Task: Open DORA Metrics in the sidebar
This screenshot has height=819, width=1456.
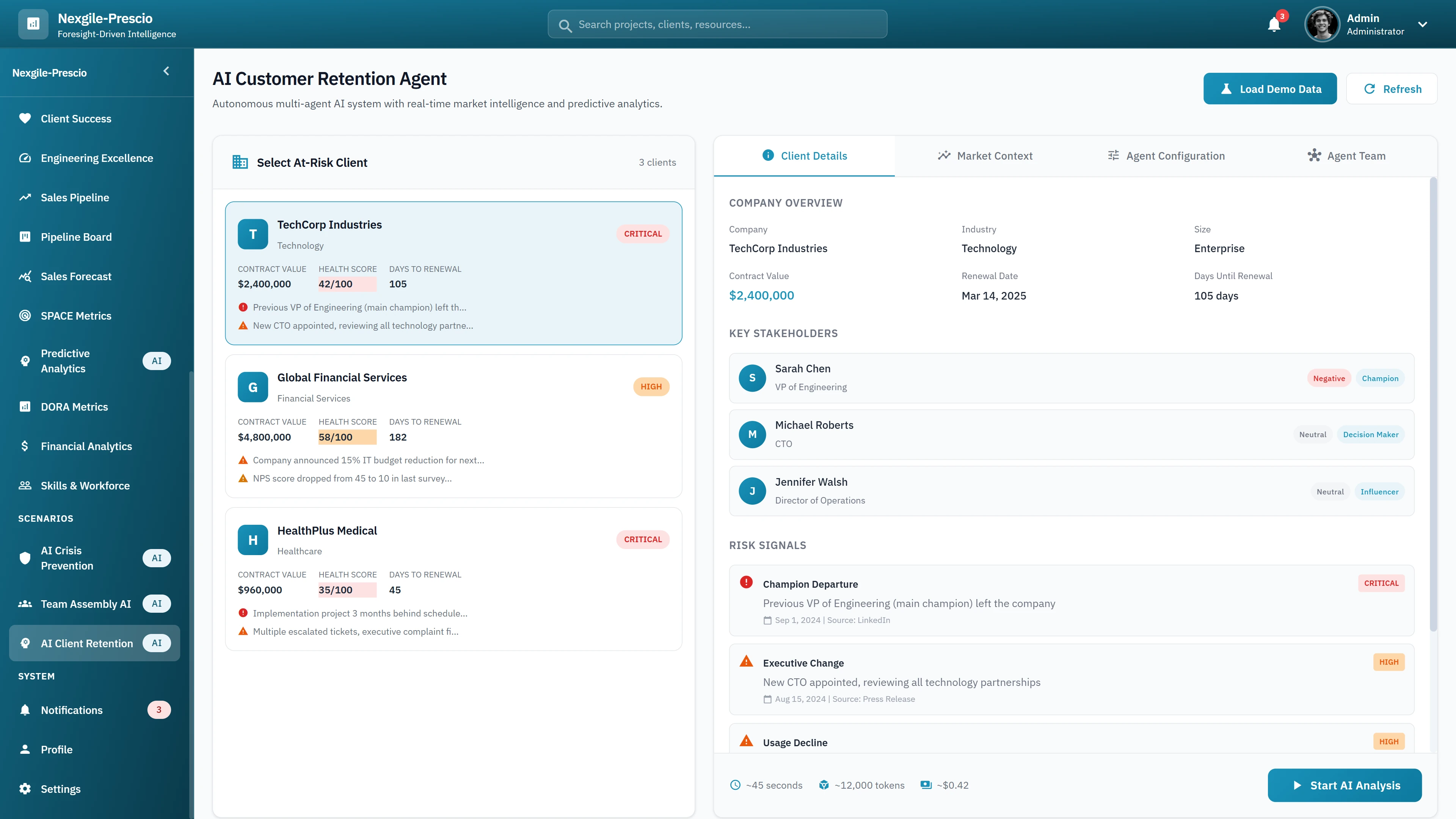Action: (x=74, y=406)
